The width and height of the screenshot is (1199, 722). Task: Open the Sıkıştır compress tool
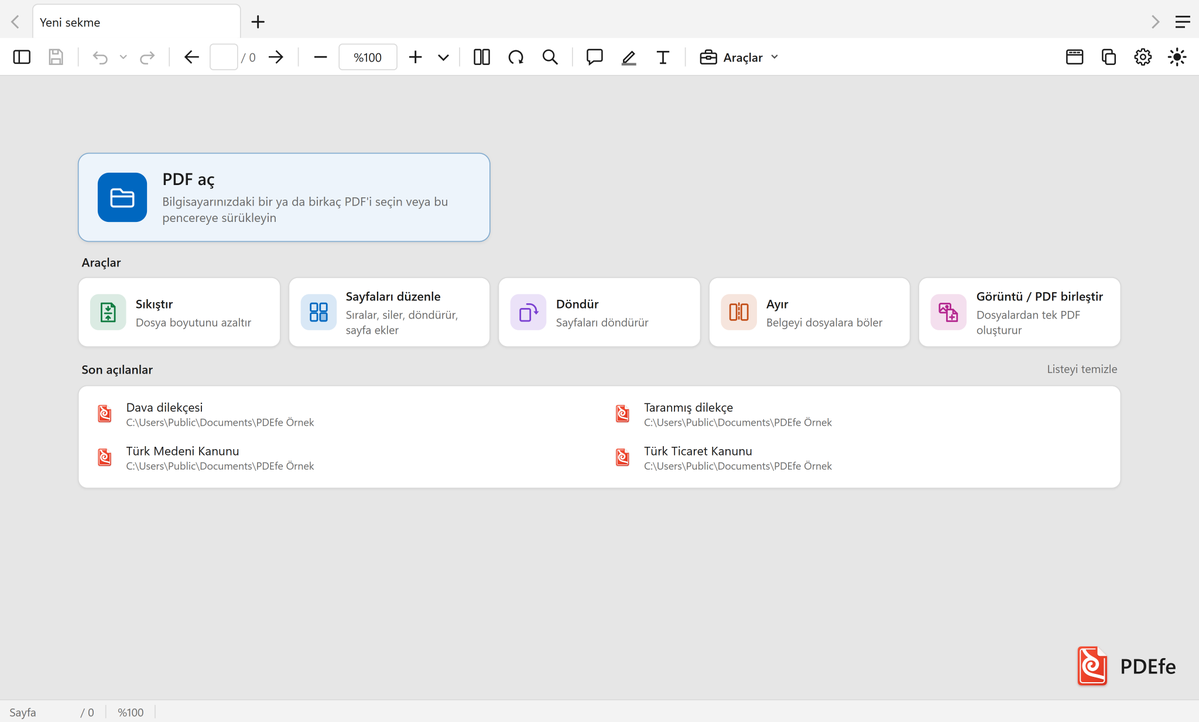tap(179, 312)
